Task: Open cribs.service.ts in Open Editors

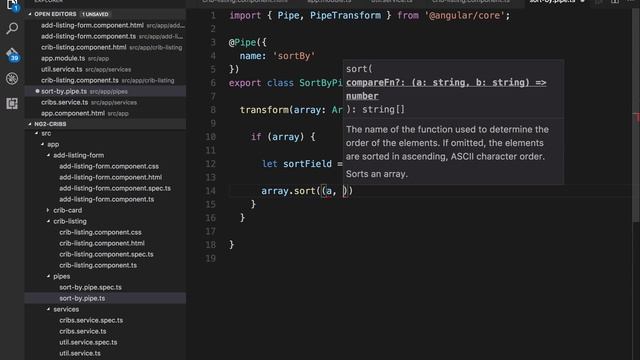Action: [x=105, y=102]
